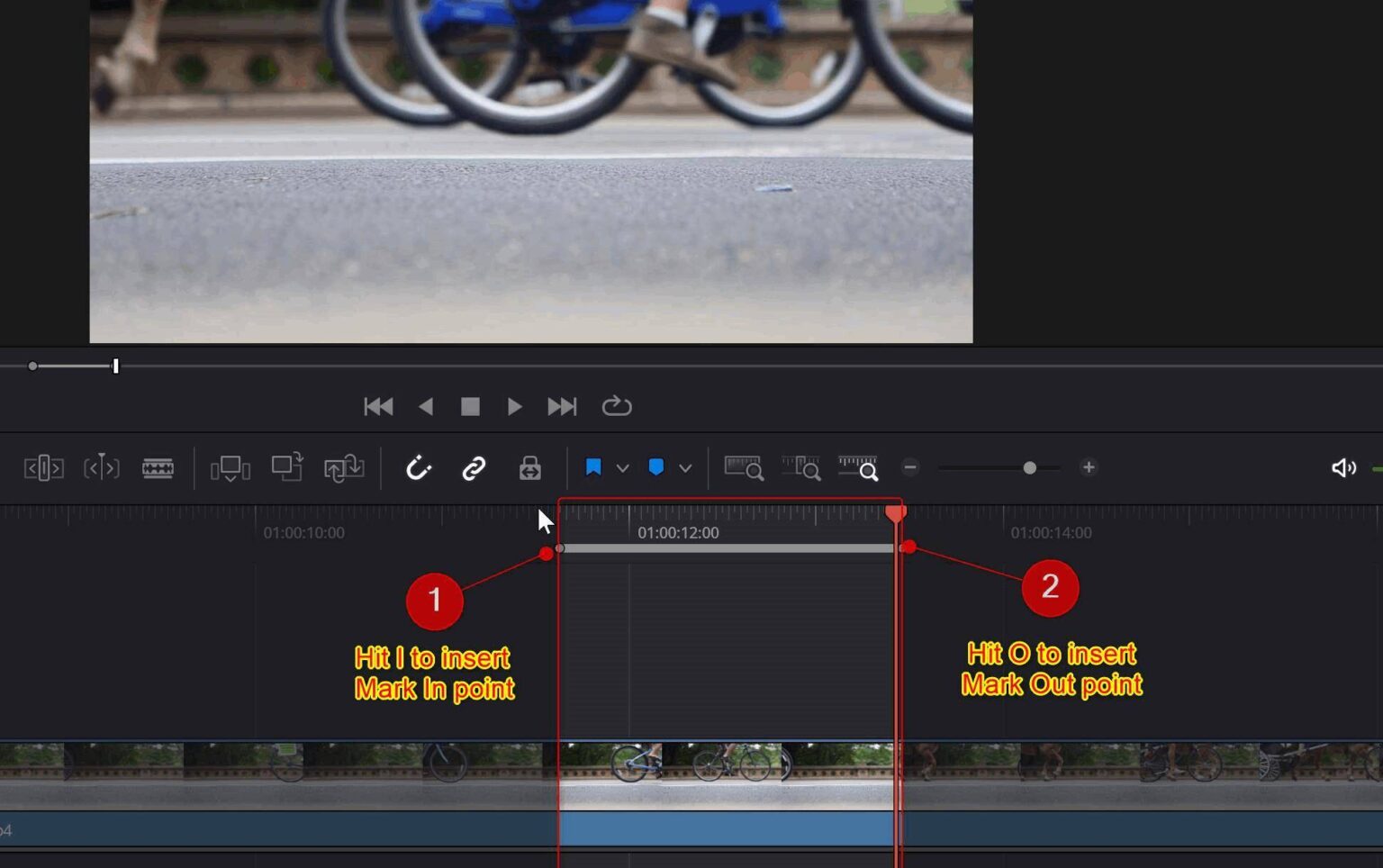Click the zoom in plus button
This screenshot has width=1383, height=868.
click(1089, 467)
